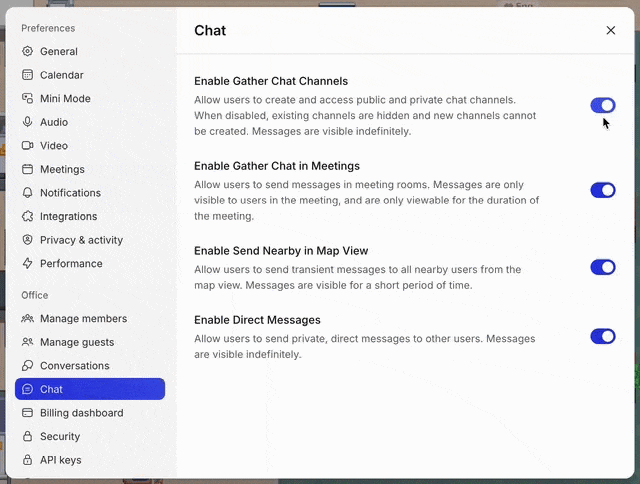Click the Manage guests icon

tap(27, 342)
